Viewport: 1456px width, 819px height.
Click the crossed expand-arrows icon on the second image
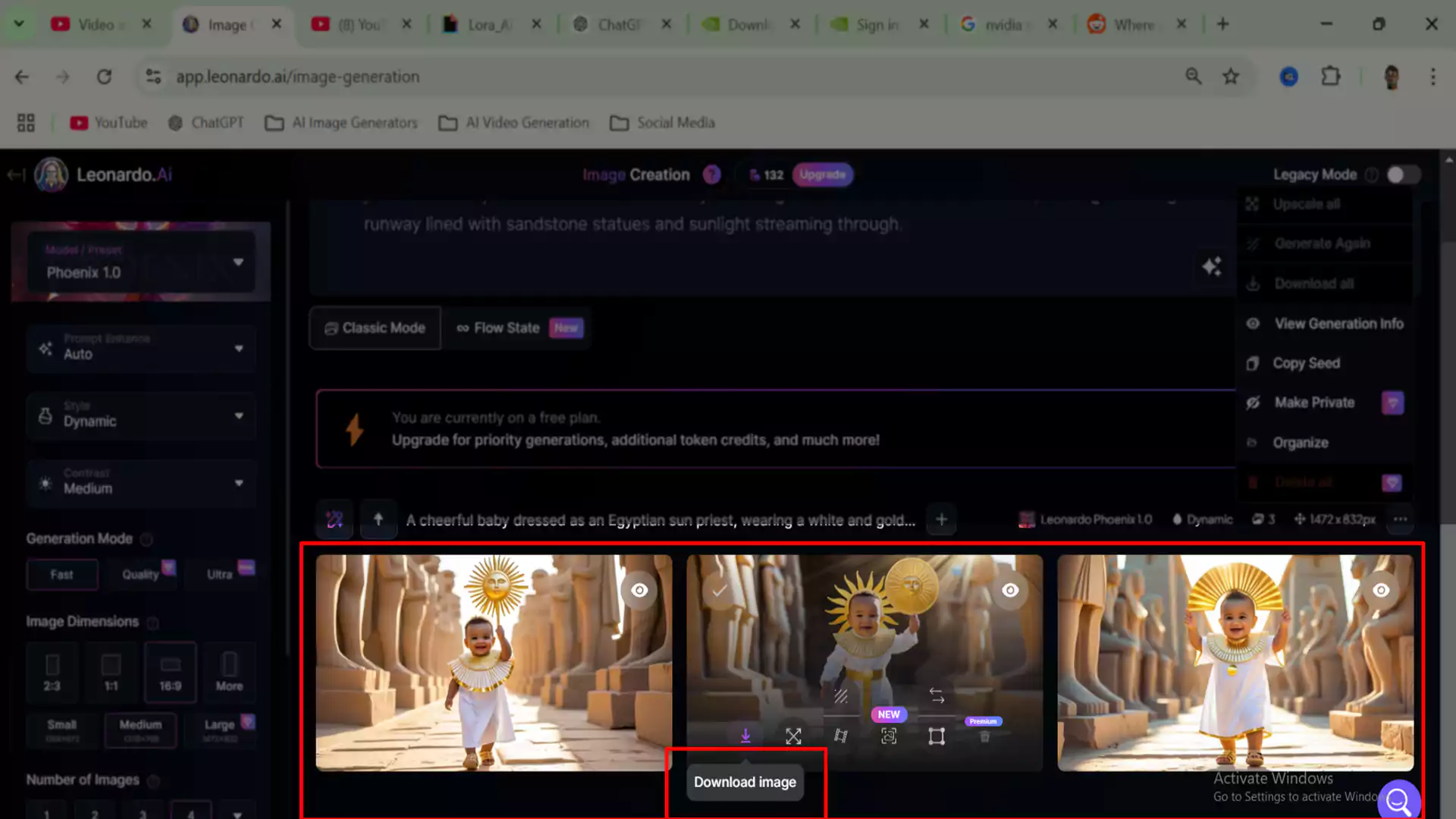point(793,736)
